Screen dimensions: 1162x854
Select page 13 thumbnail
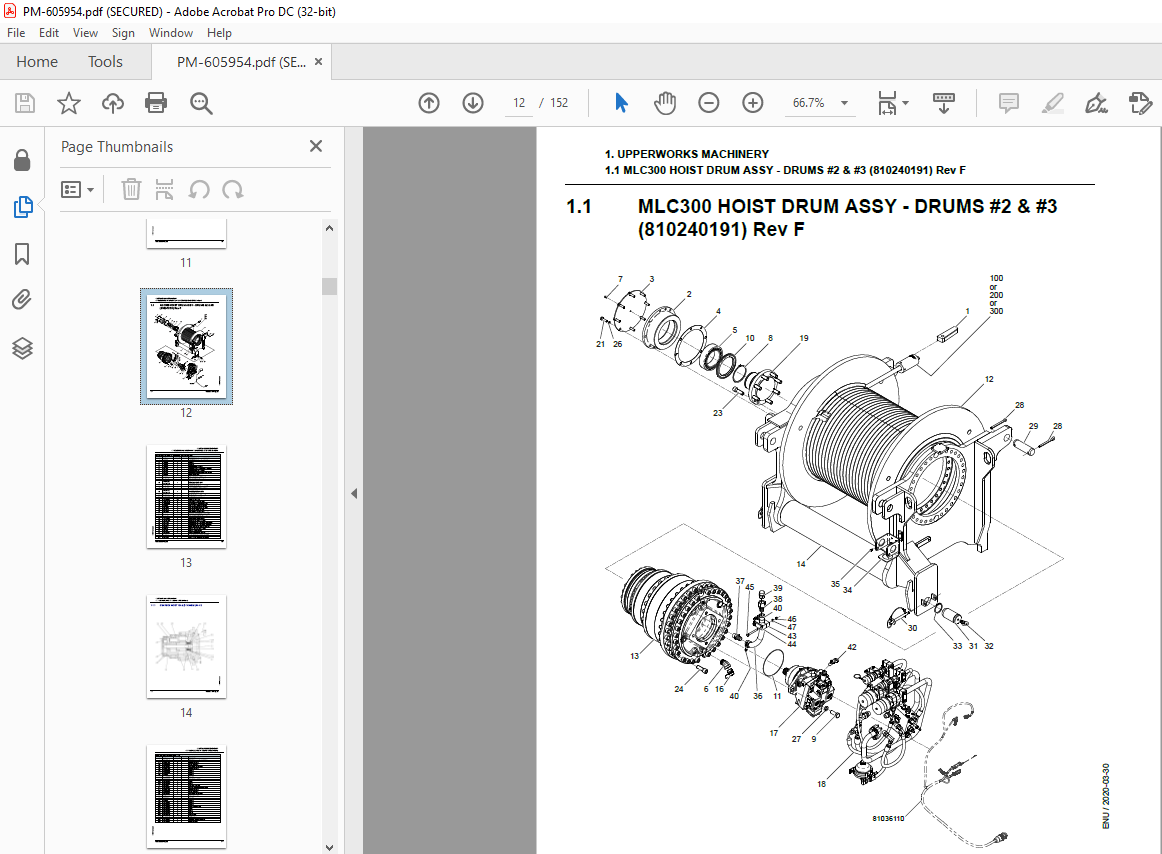coord(186,497)
